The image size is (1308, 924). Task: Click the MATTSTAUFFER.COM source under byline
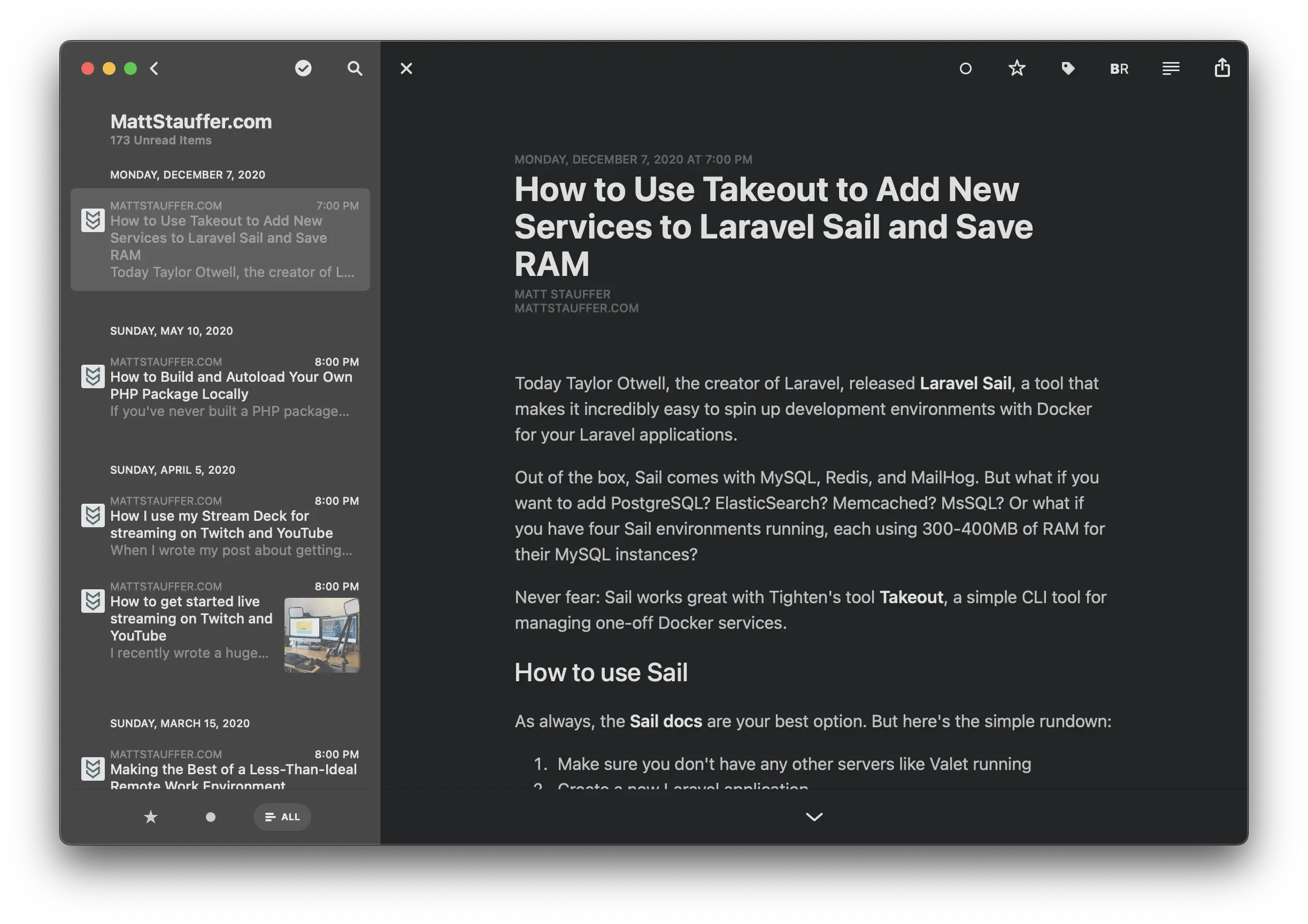576,308
